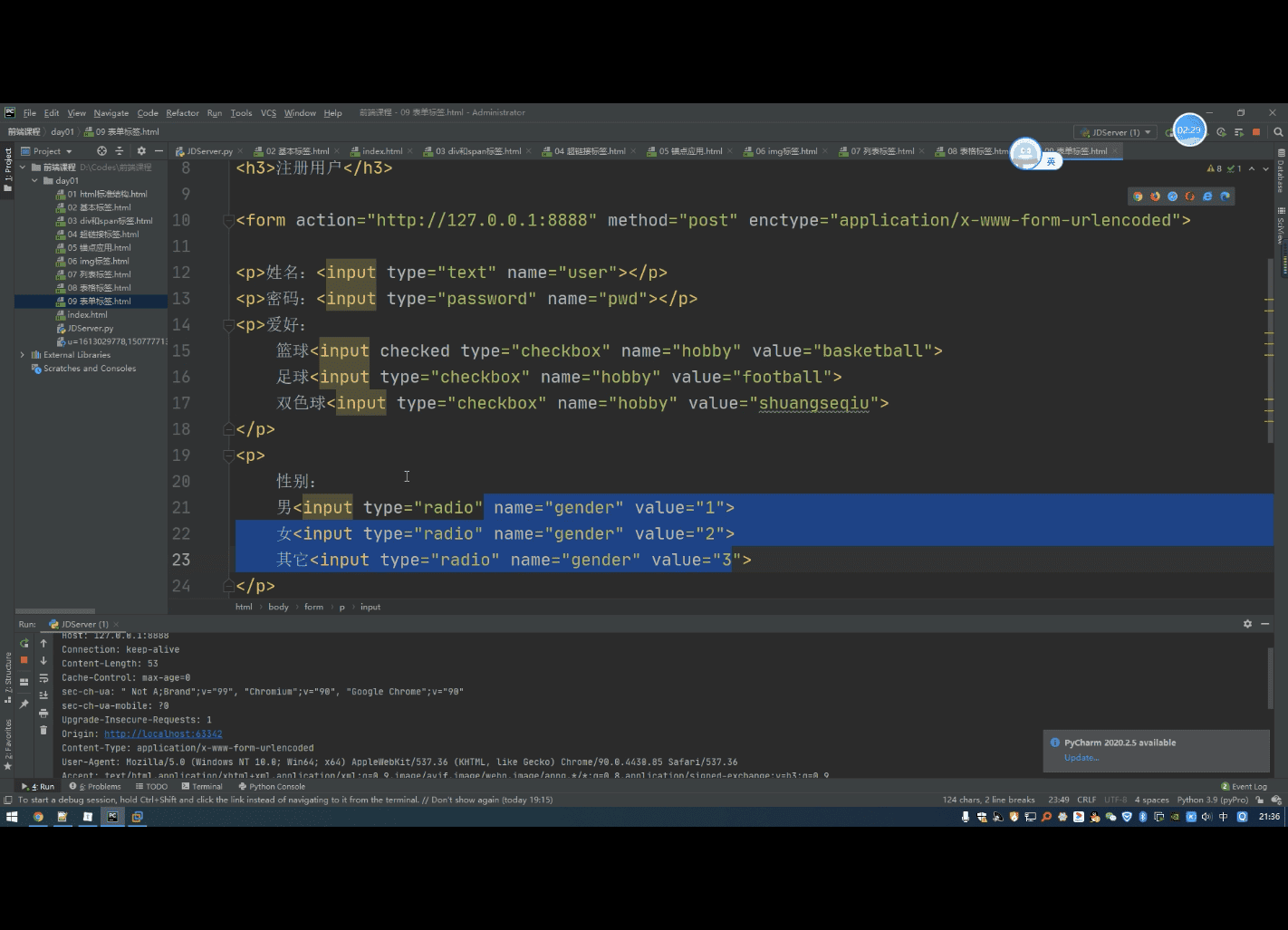Collapse the 前端课程 root folder
Image resolution: width=1288 pixels, height=930 pixels.
tap(23, 168)
